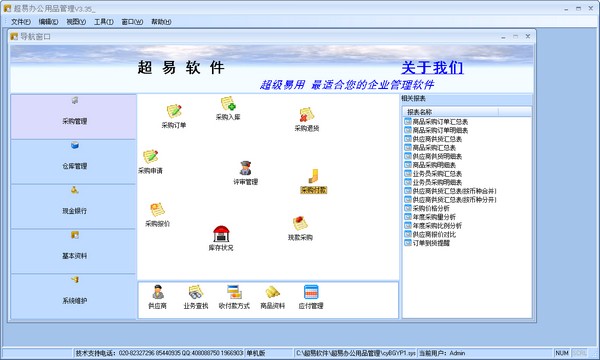
Task: Select the 基本资料 sidebar module
Action: pos(73,251)
